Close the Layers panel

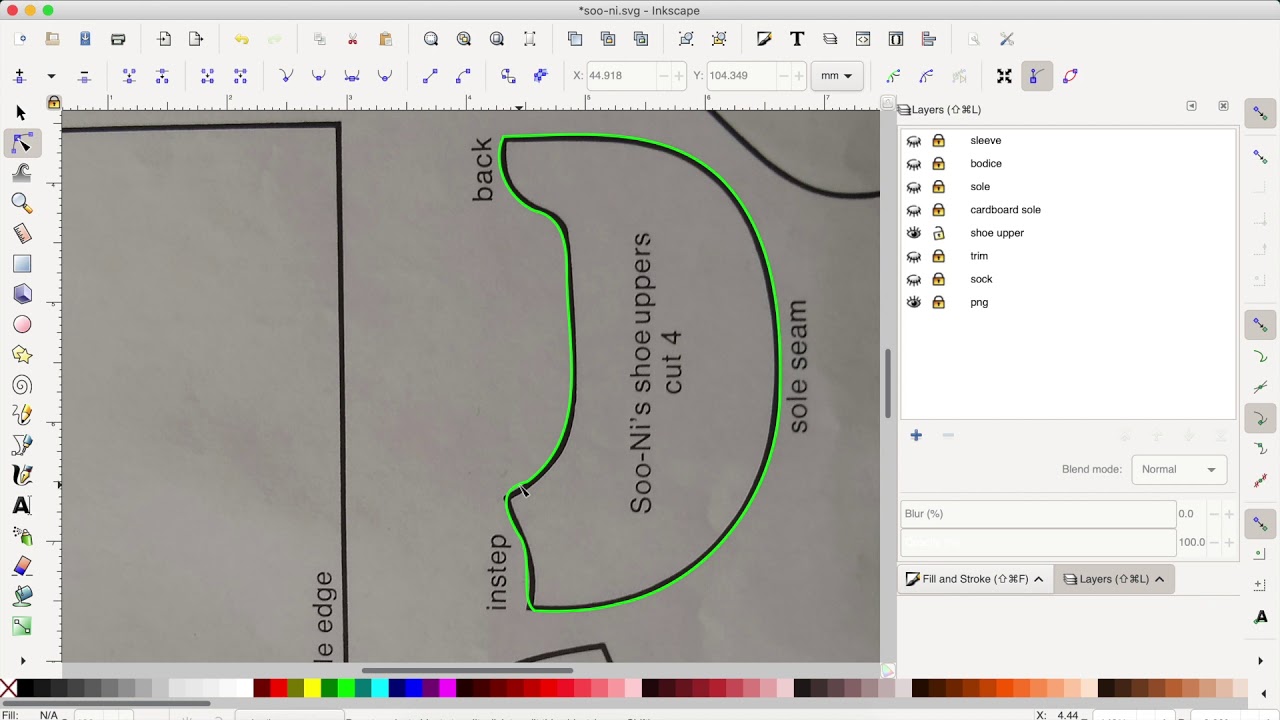pyautogui.click(x=1223, y=106)
